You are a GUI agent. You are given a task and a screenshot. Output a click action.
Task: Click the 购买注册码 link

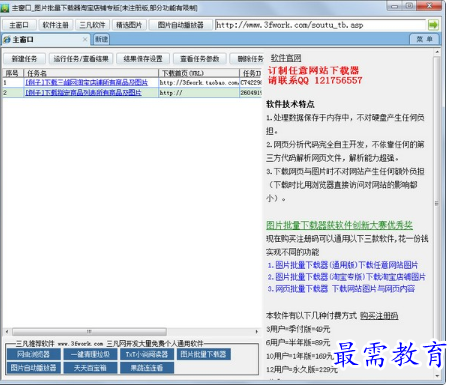click(379, 316)
